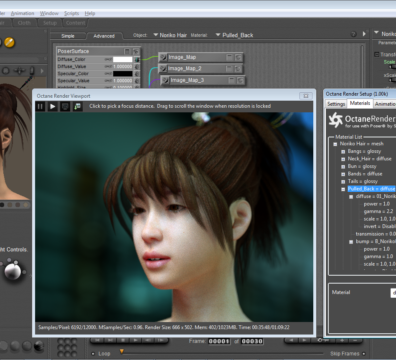Collapse Image_Map node window button
The width and height of the screenshot is (396, 360).
coord(229,57)
